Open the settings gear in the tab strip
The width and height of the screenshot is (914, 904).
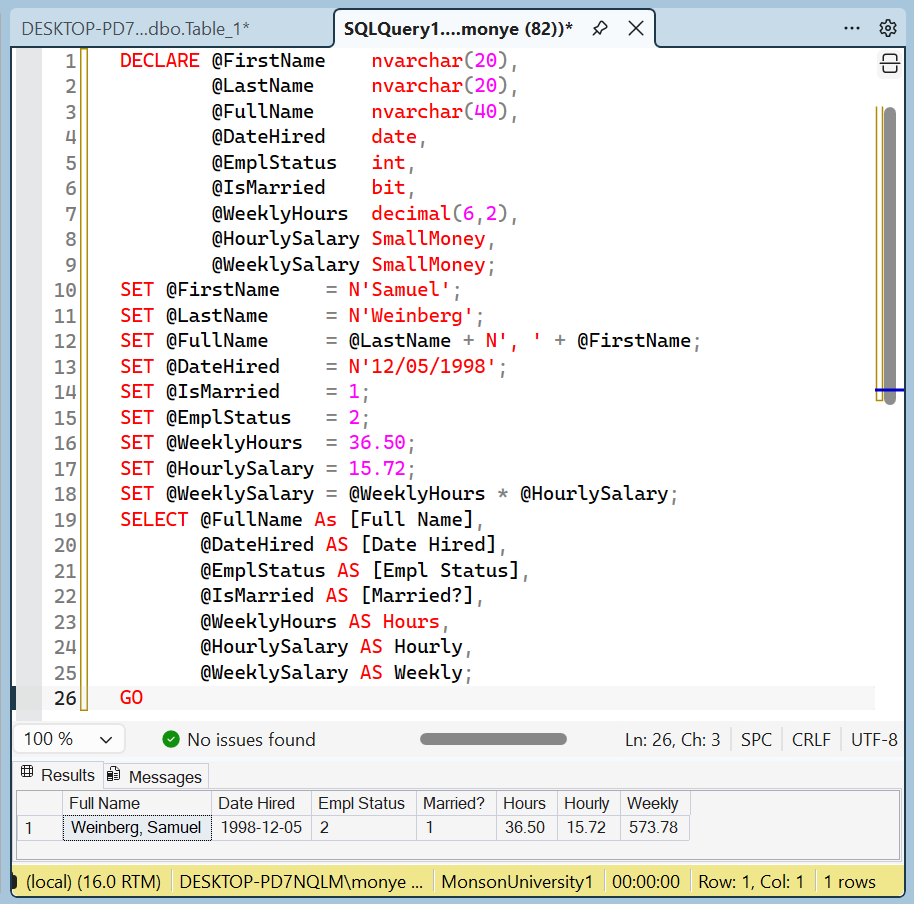[888, 28]
